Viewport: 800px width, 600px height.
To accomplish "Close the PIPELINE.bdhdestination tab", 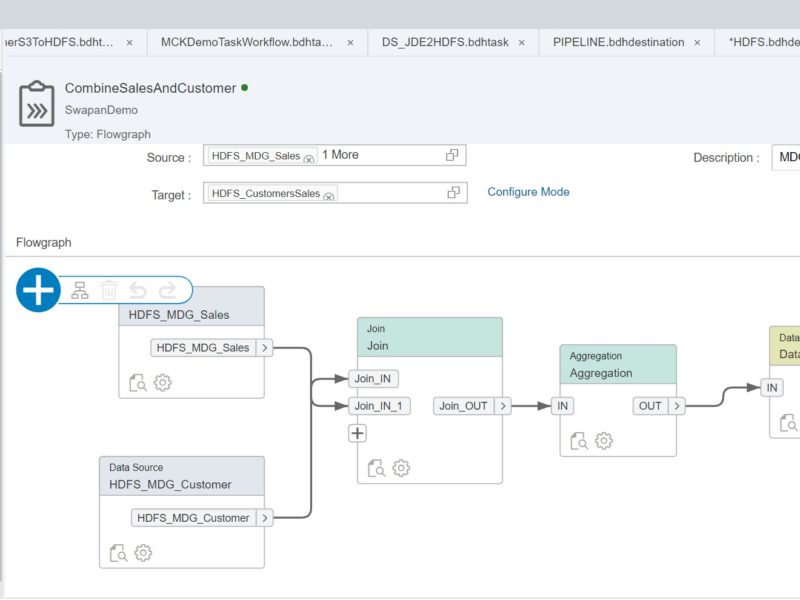I will click(x=697, y=43).
